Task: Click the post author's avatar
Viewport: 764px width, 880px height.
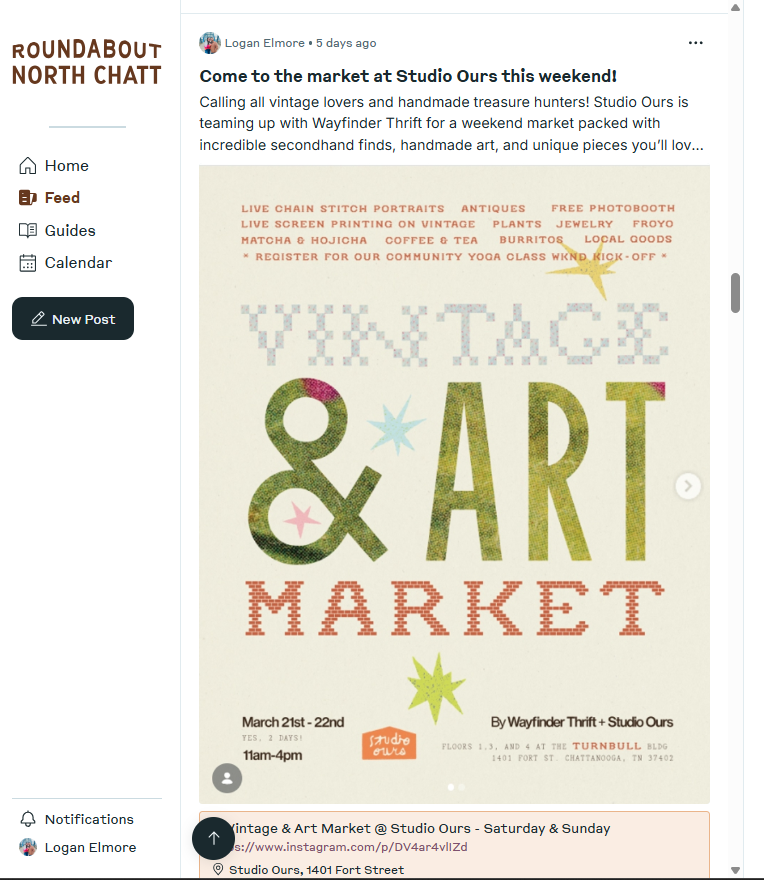Action: (x=210, y=43)
